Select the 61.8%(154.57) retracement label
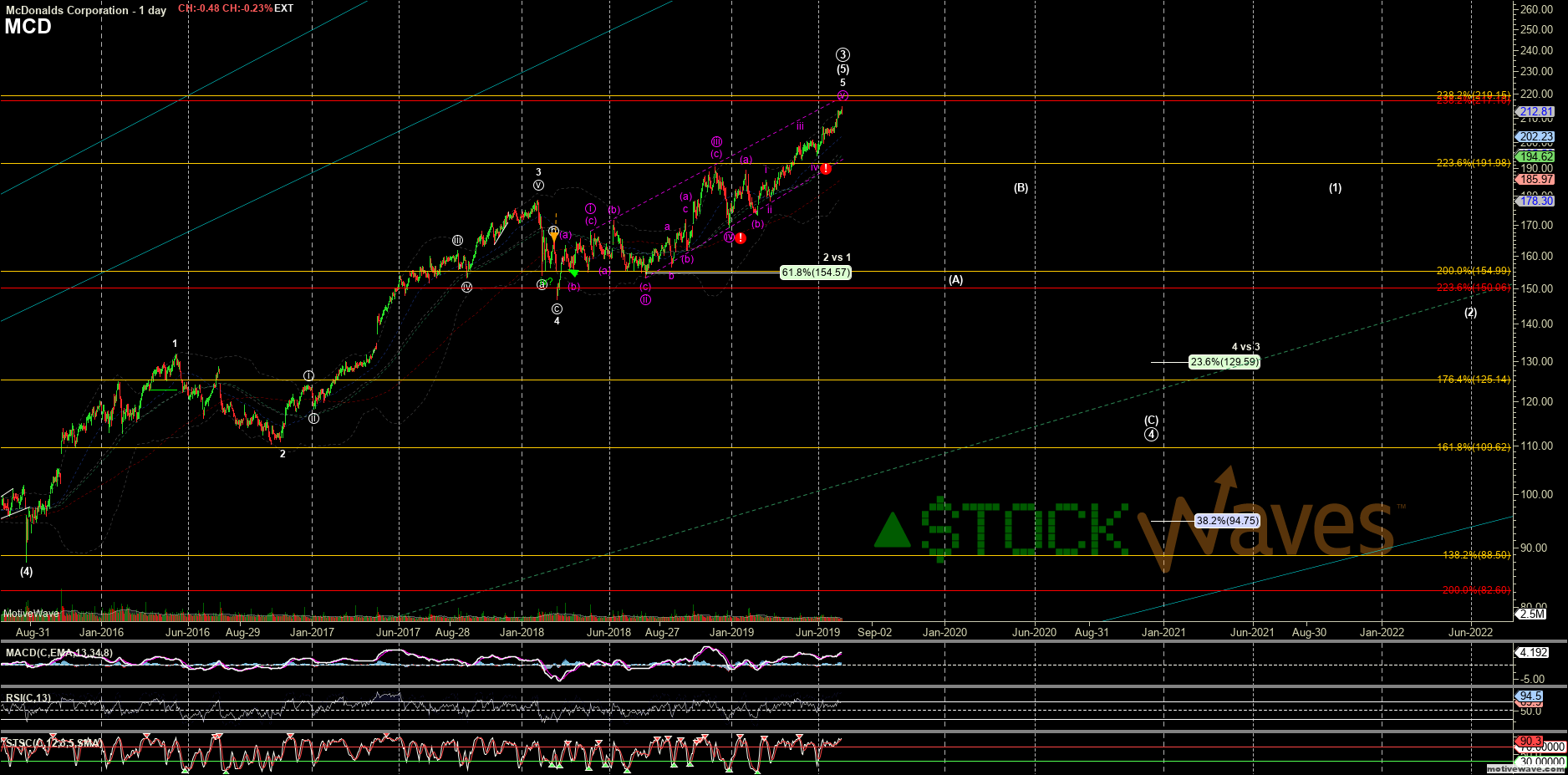 tap(816, 273)
